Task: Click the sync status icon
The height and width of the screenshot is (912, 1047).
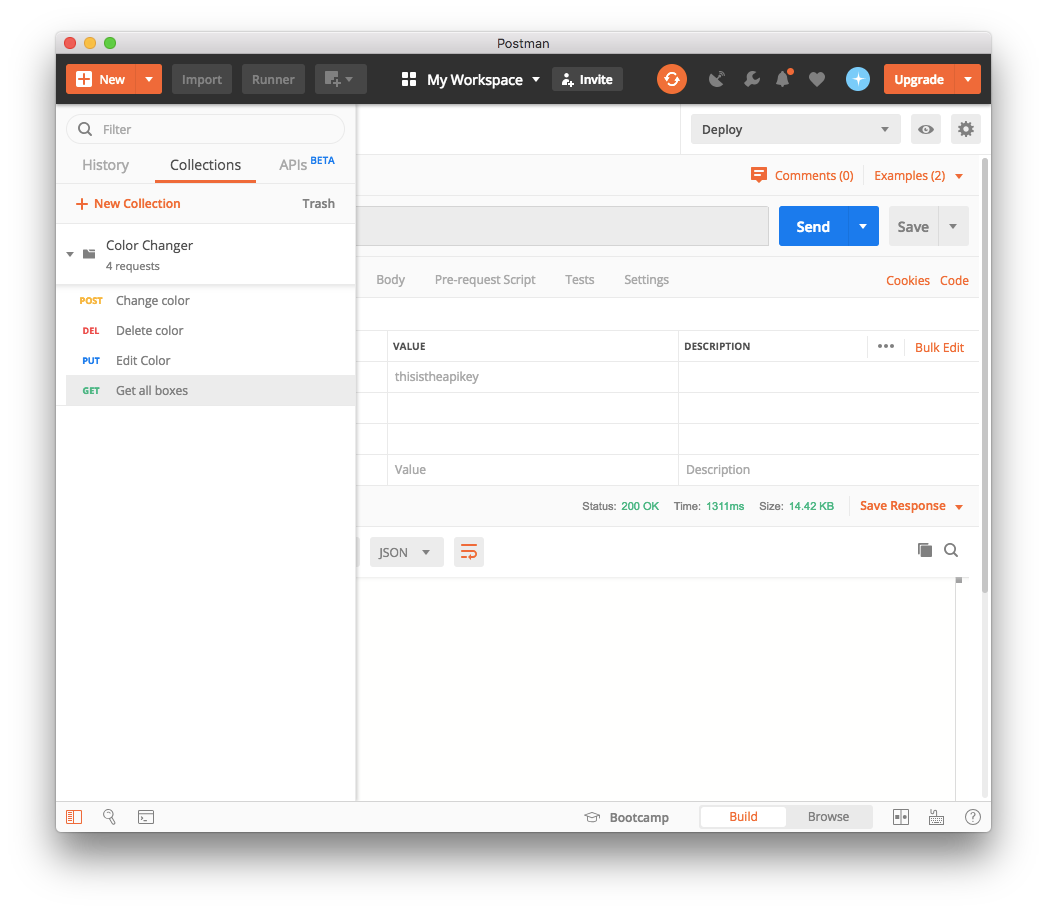Action: point(672,79)
